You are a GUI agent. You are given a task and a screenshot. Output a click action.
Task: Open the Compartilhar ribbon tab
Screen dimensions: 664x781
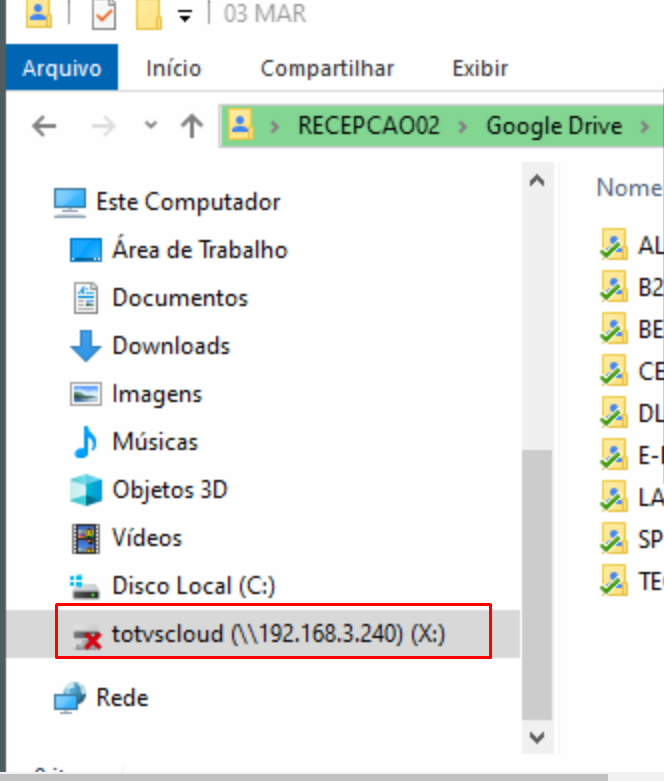pos(327,68)
